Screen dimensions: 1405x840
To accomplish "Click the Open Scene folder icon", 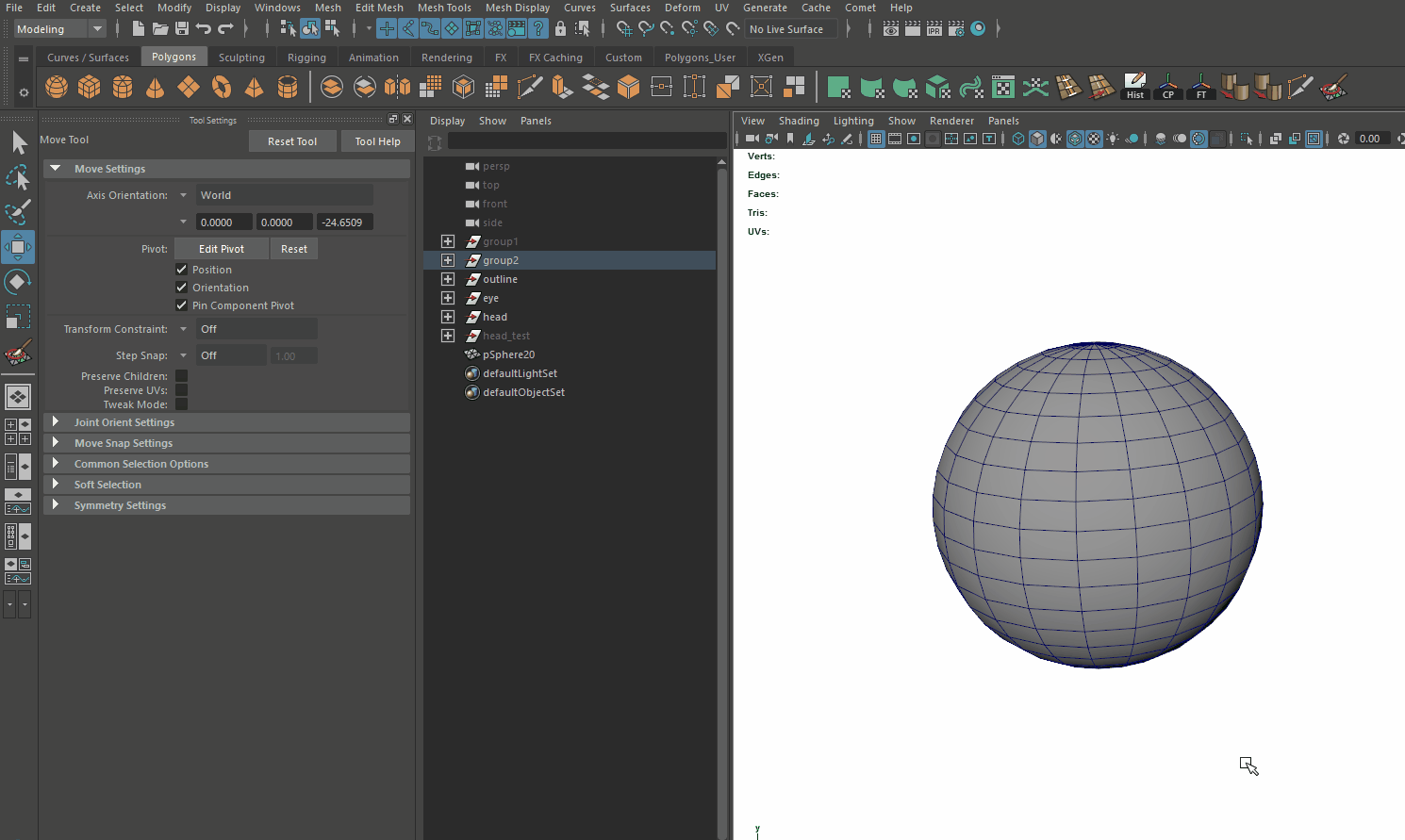I will click(160, 28).
